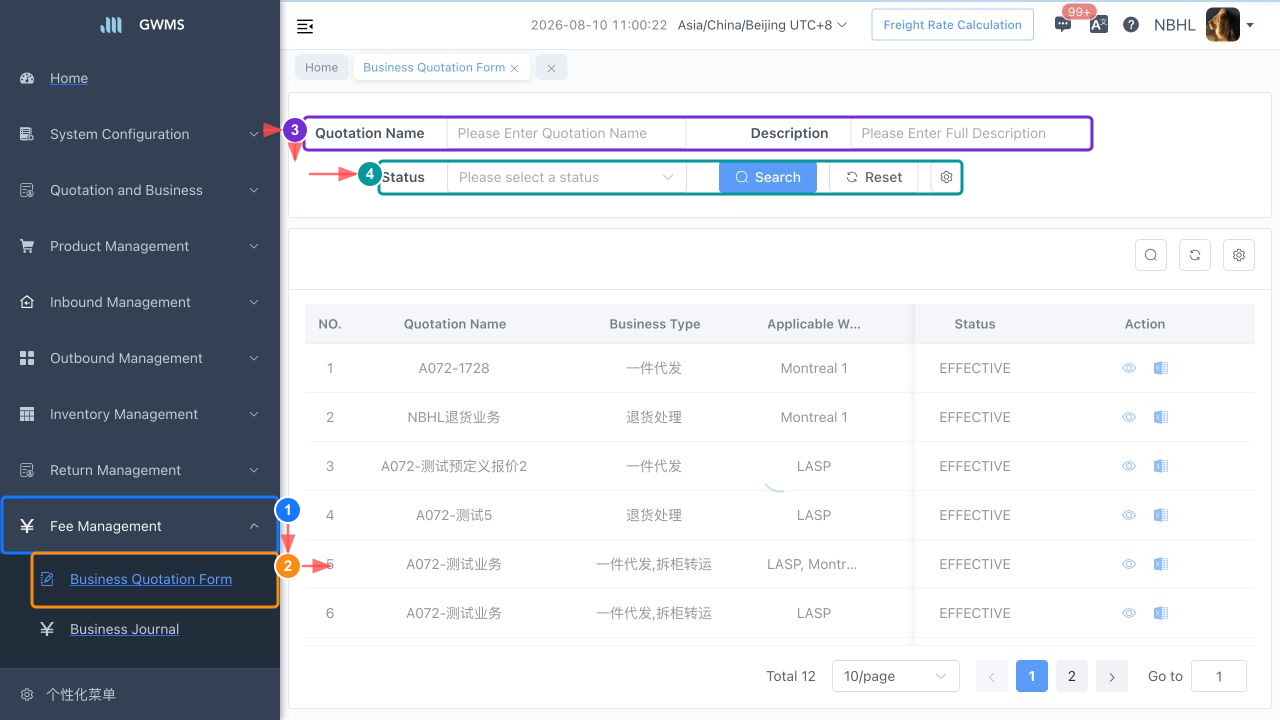Open the messages chat icon
The height and width of the screenshot is (720, 1280).
[1063, 25]
